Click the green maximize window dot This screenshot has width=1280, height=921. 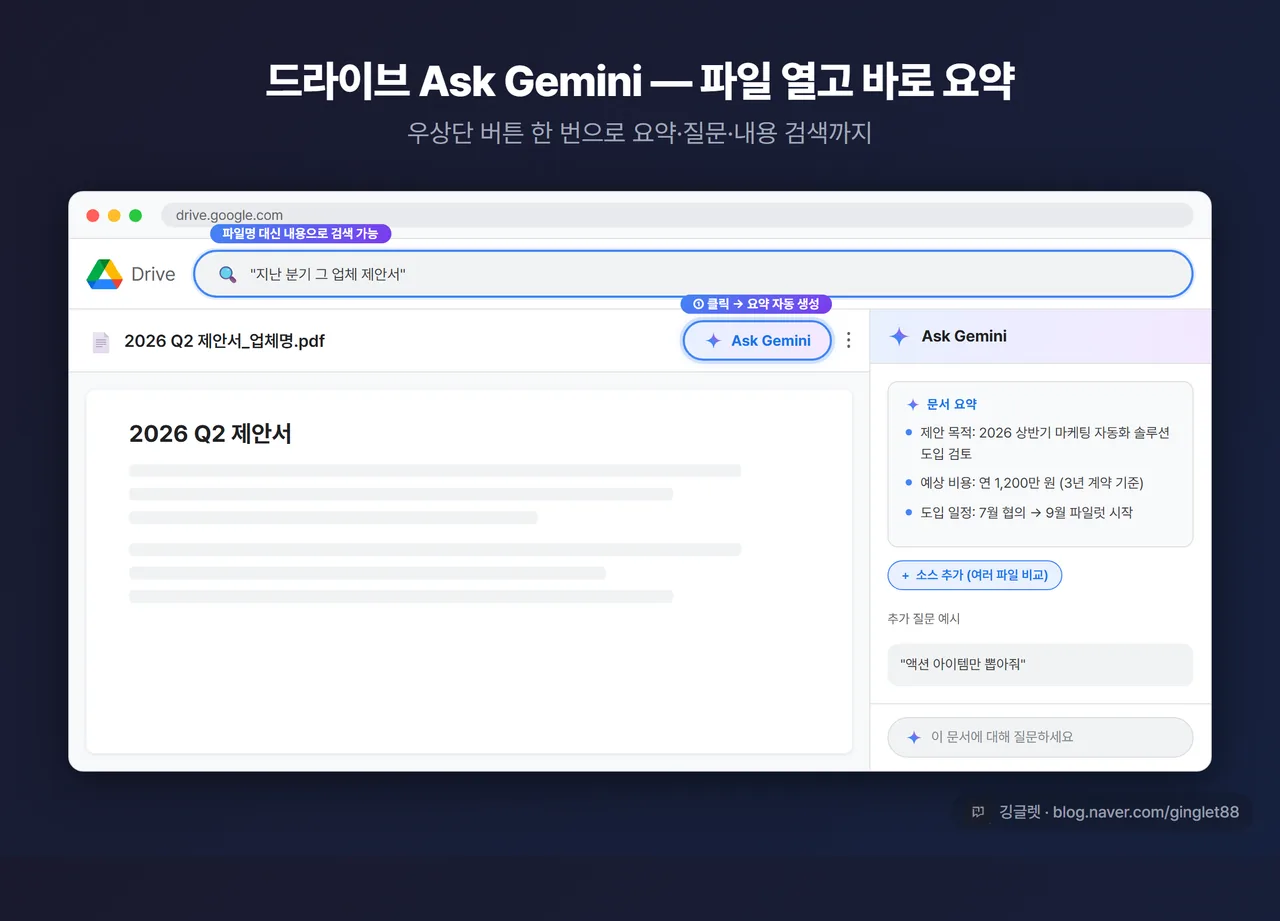point(136,215)
